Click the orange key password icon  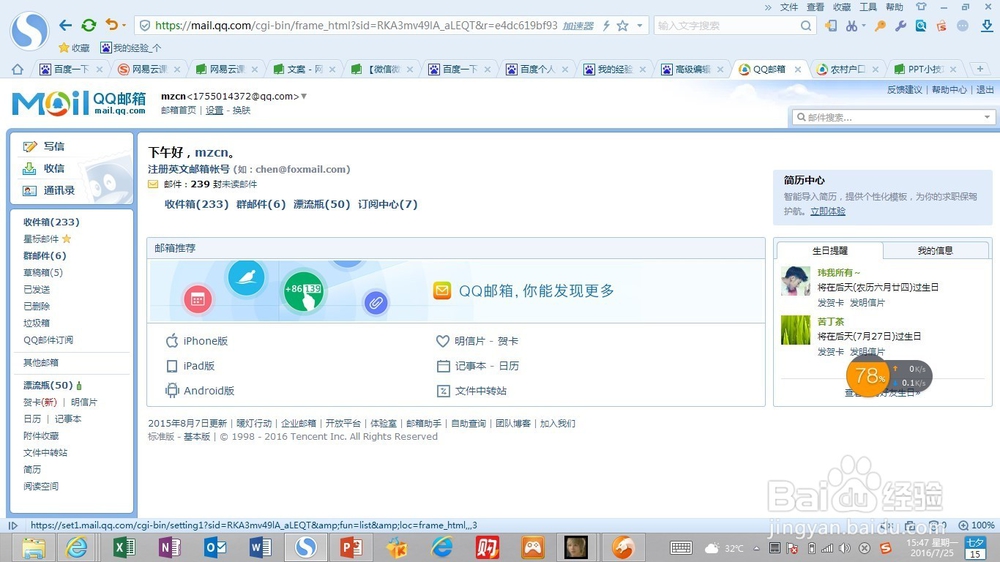click(880, 26)
